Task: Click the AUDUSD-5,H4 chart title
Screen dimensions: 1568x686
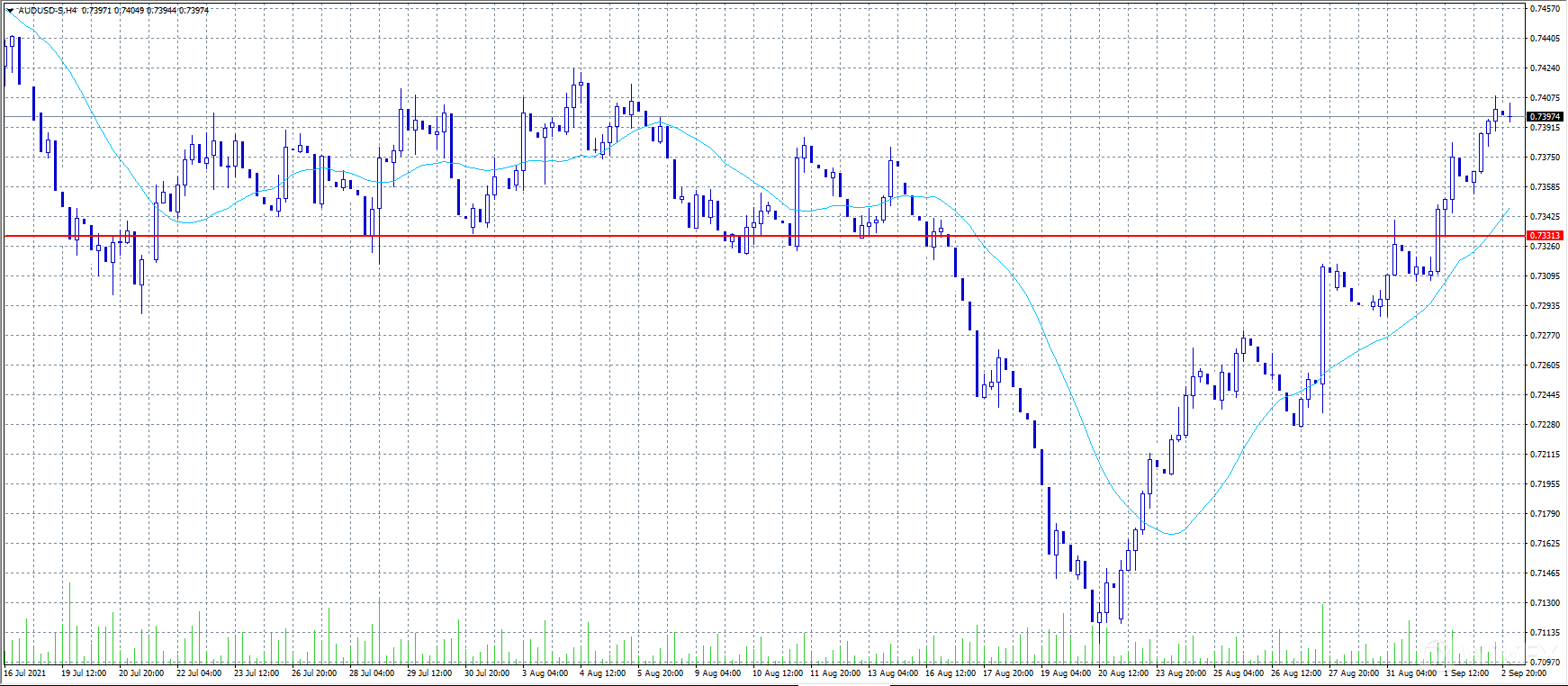Action: click(x=47, y=11)
